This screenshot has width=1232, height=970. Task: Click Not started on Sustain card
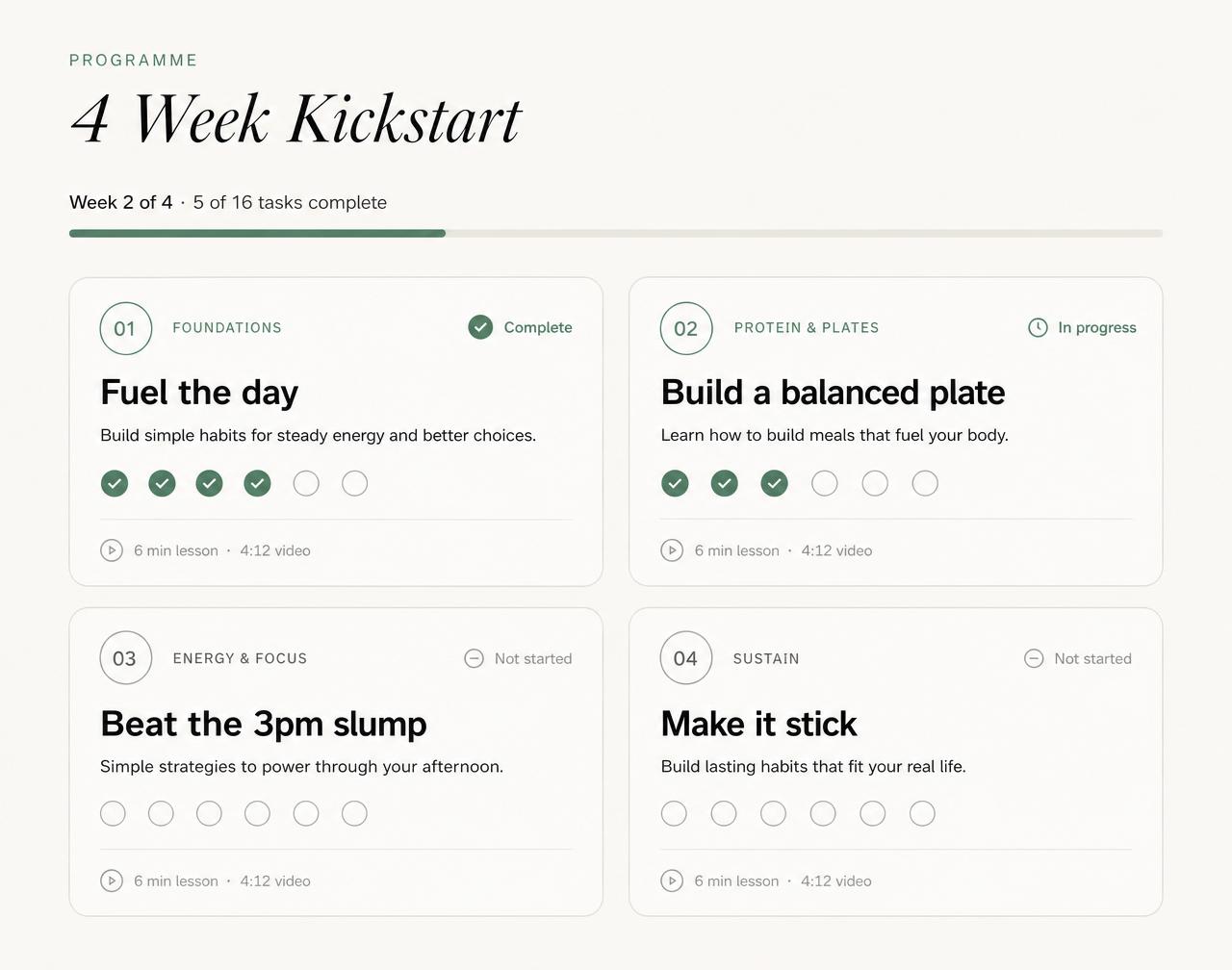1092,658
